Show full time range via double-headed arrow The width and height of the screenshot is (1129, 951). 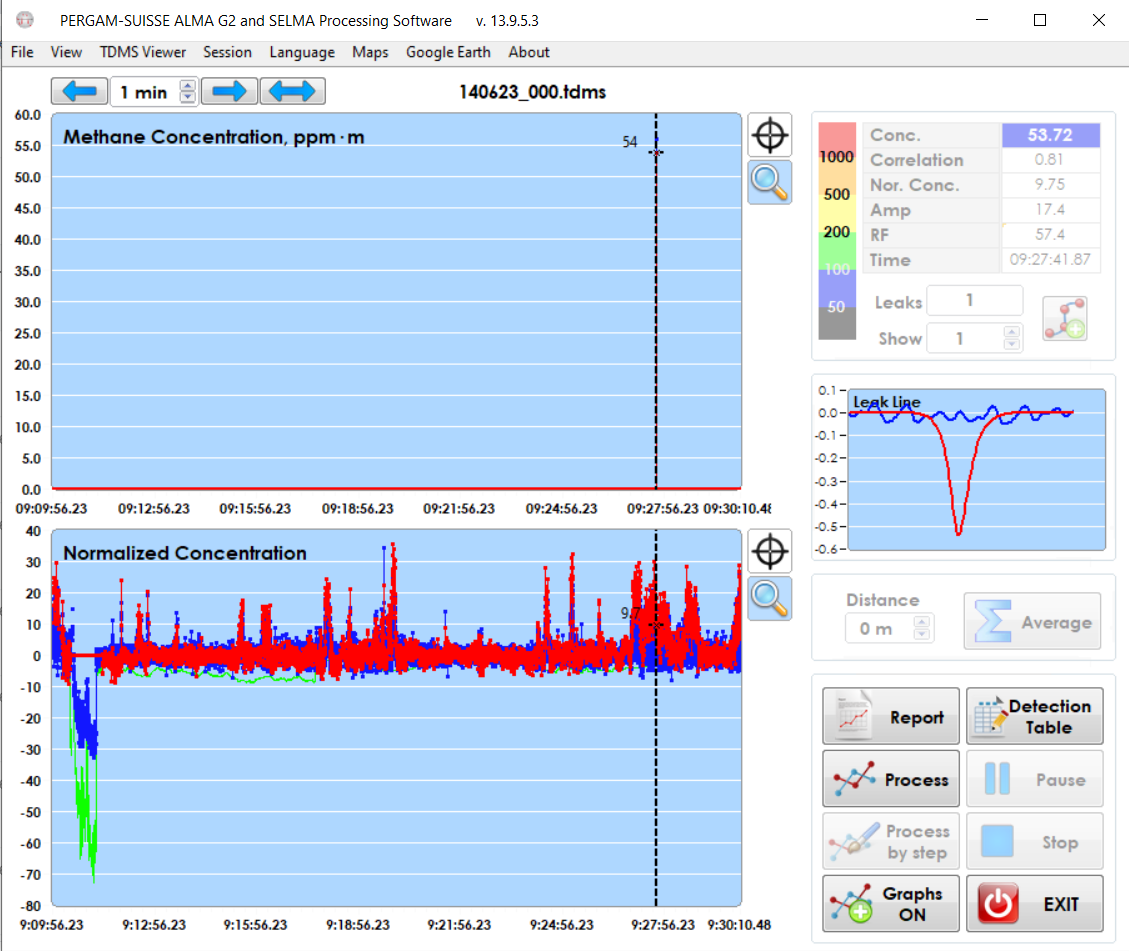point(292,90)
